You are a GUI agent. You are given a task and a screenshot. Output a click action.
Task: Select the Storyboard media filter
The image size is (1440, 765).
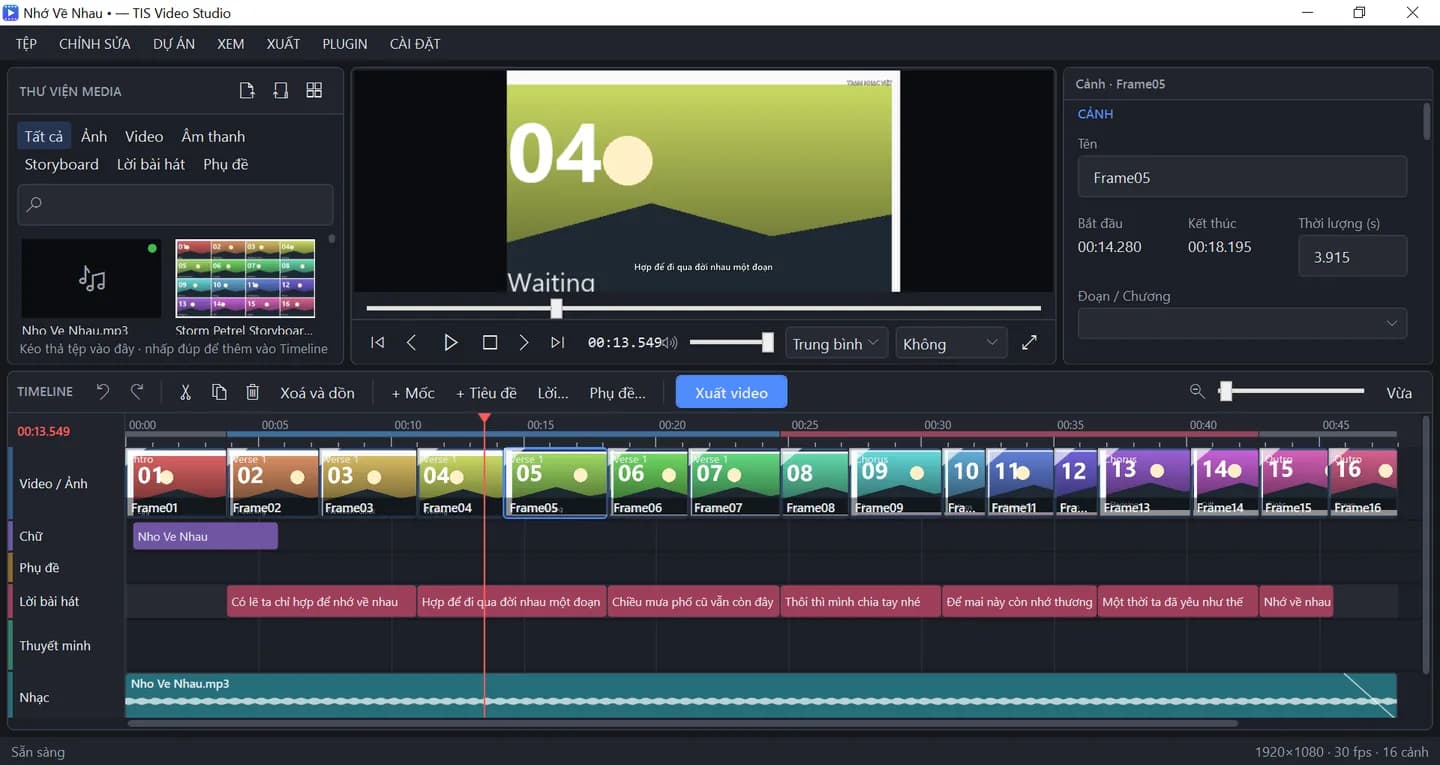(x=62, y=164)
